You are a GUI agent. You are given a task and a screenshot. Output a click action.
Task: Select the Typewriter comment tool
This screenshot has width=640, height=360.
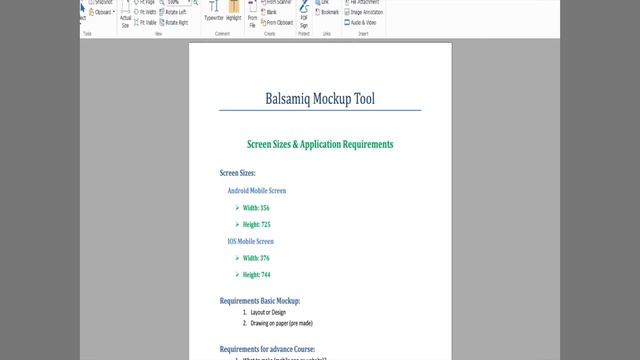214,11
